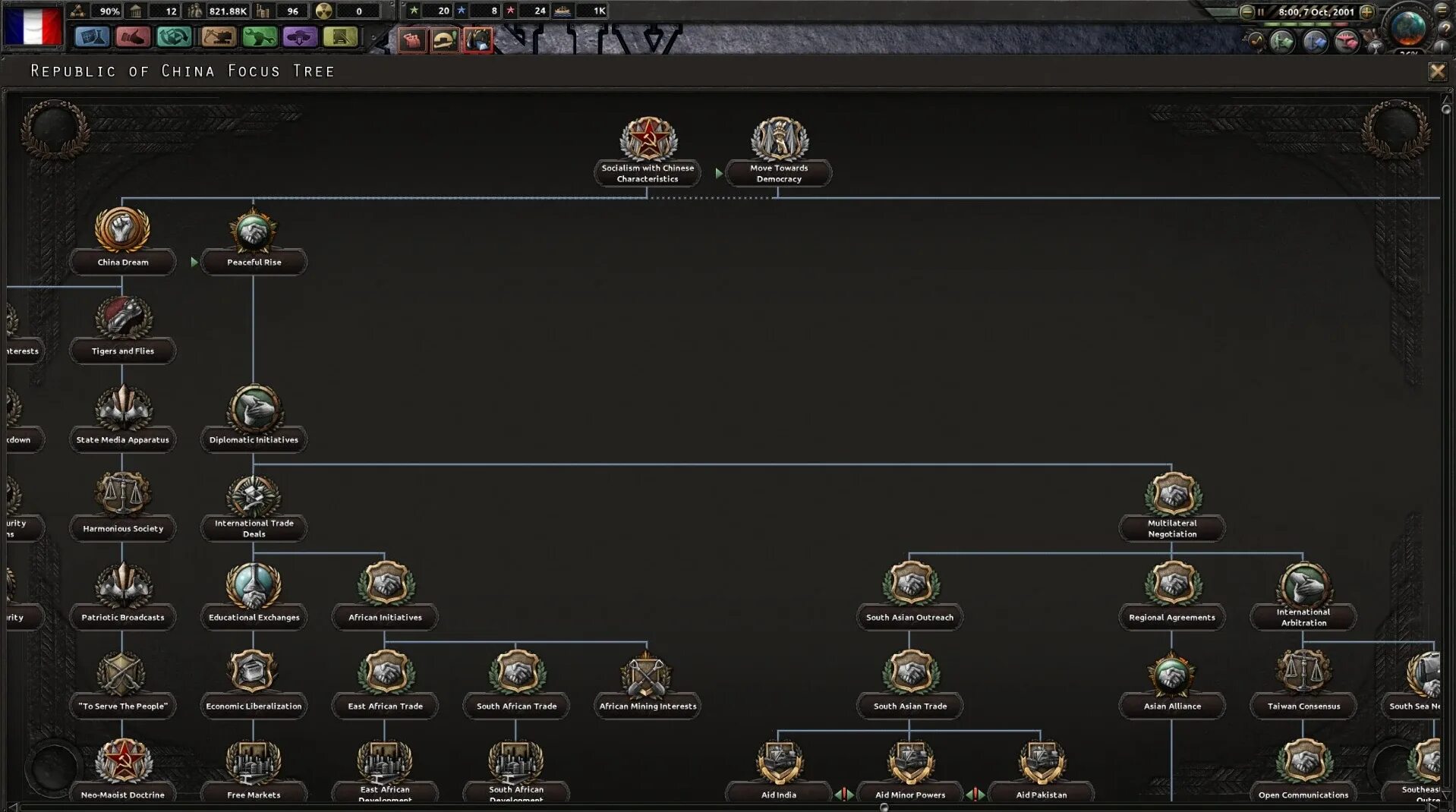Select the State Media Apparatus focus

click(122, 417)
